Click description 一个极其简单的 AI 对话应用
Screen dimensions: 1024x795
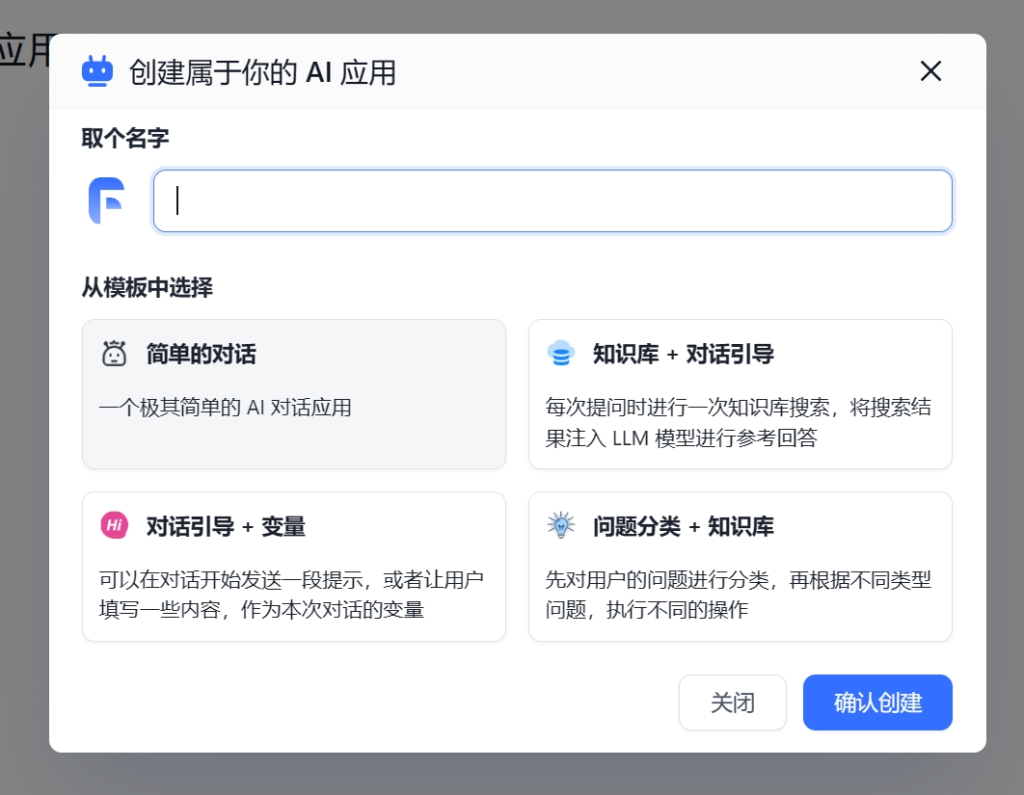(225, 408)
